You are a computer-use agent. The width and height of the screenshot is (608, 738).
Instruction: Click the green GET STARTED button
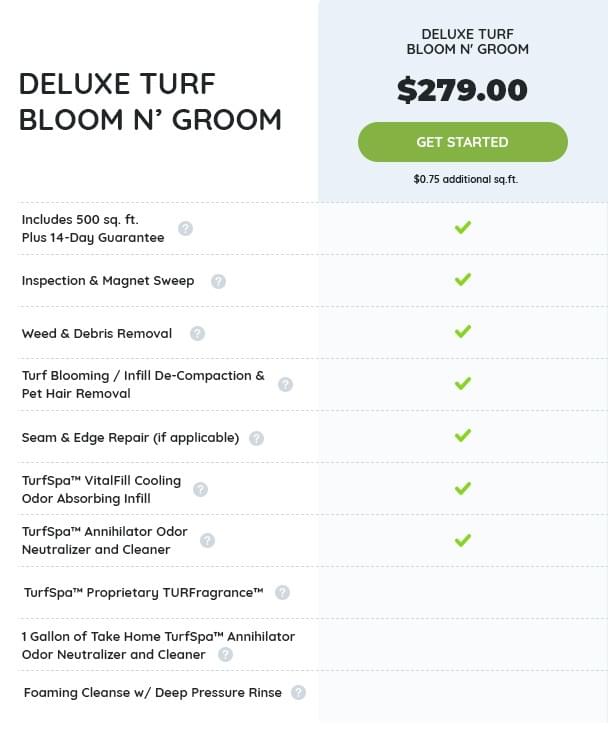pos(462,142)
